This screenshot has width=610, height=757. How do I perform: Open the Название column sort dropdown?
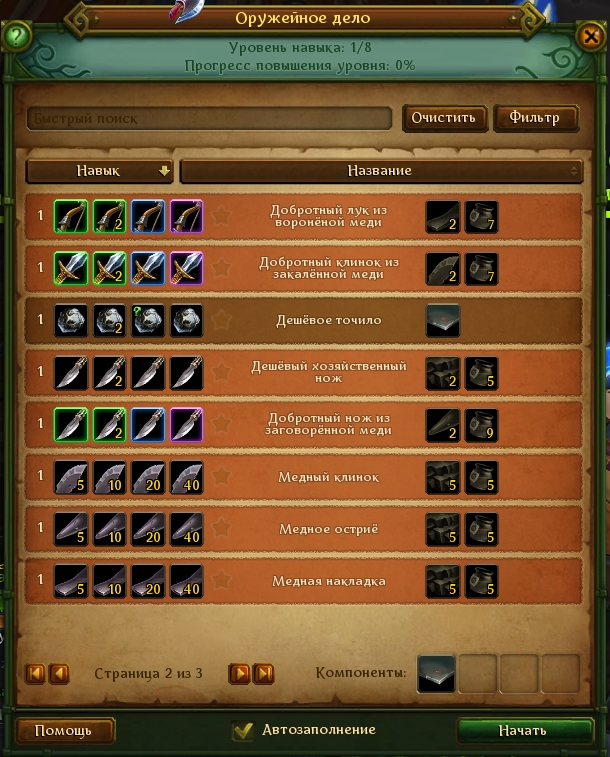pyautogui.click(x=381, y=171)
